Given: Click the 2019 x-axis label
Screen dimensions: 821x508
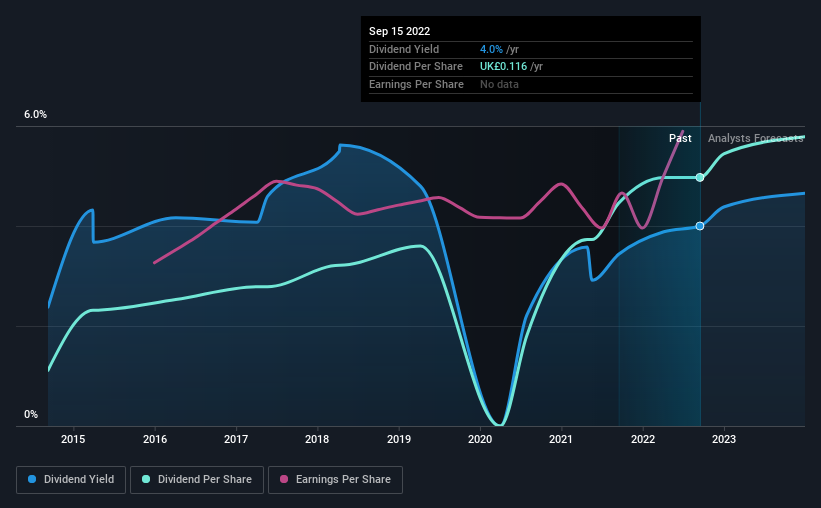Looking at the screenshot, I should click(399, 439).
